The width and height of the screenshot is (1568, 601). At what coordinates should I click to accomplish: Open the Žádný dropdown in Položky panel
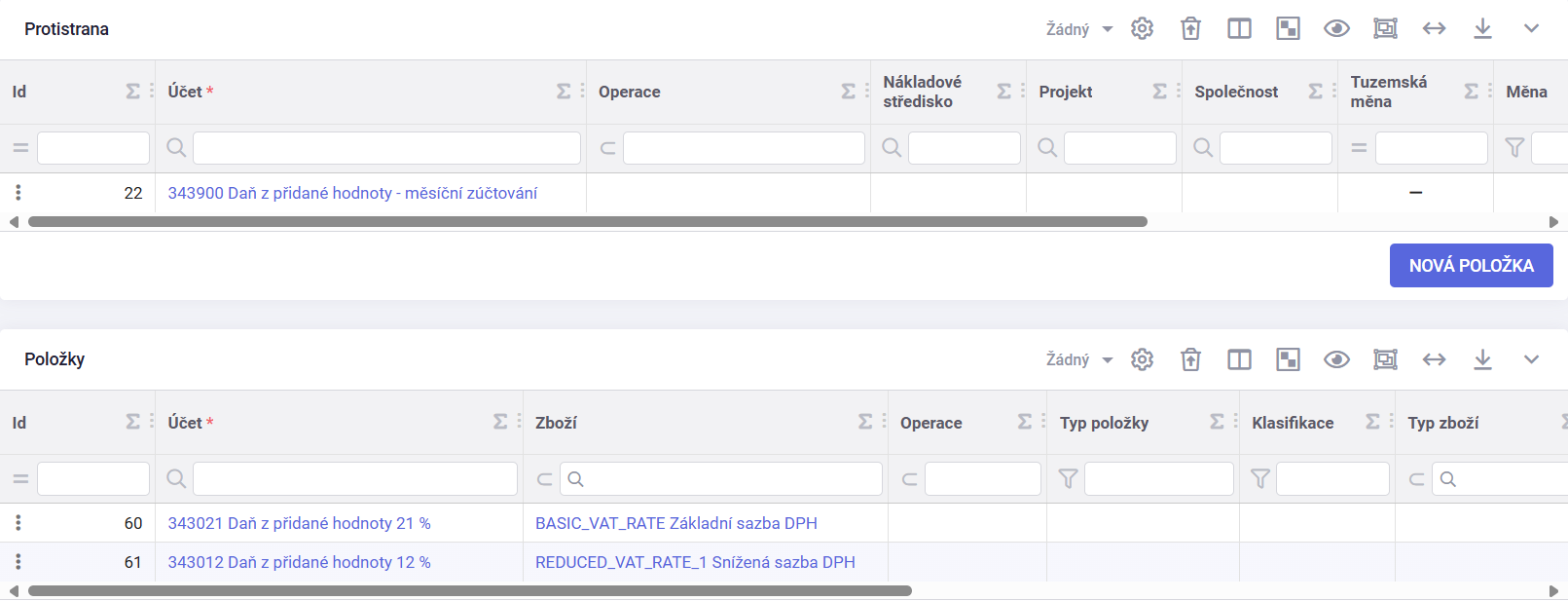(x=1078, y=359)
